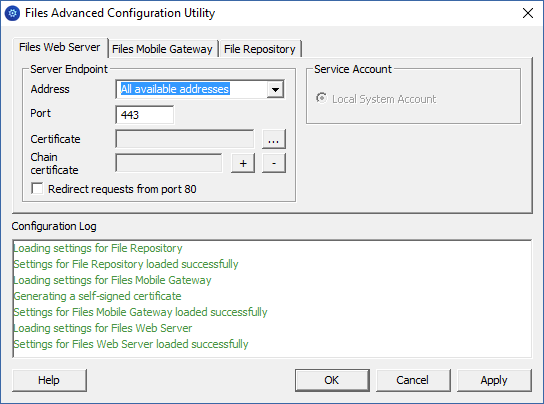Remove chain certificate with '-' button
Screen dimensions: 544x404
tap(274, 163)
